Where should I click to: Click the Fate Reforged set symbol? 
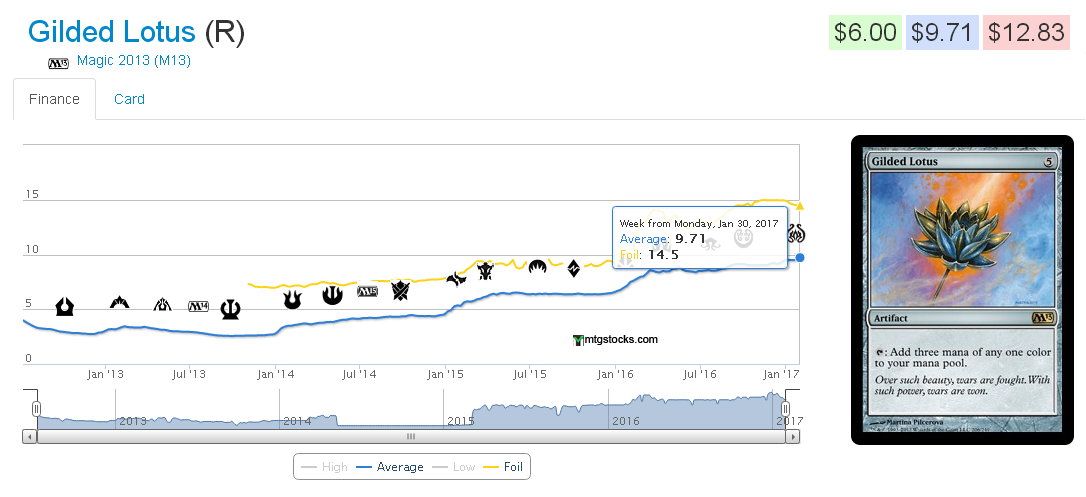point(456,279)
